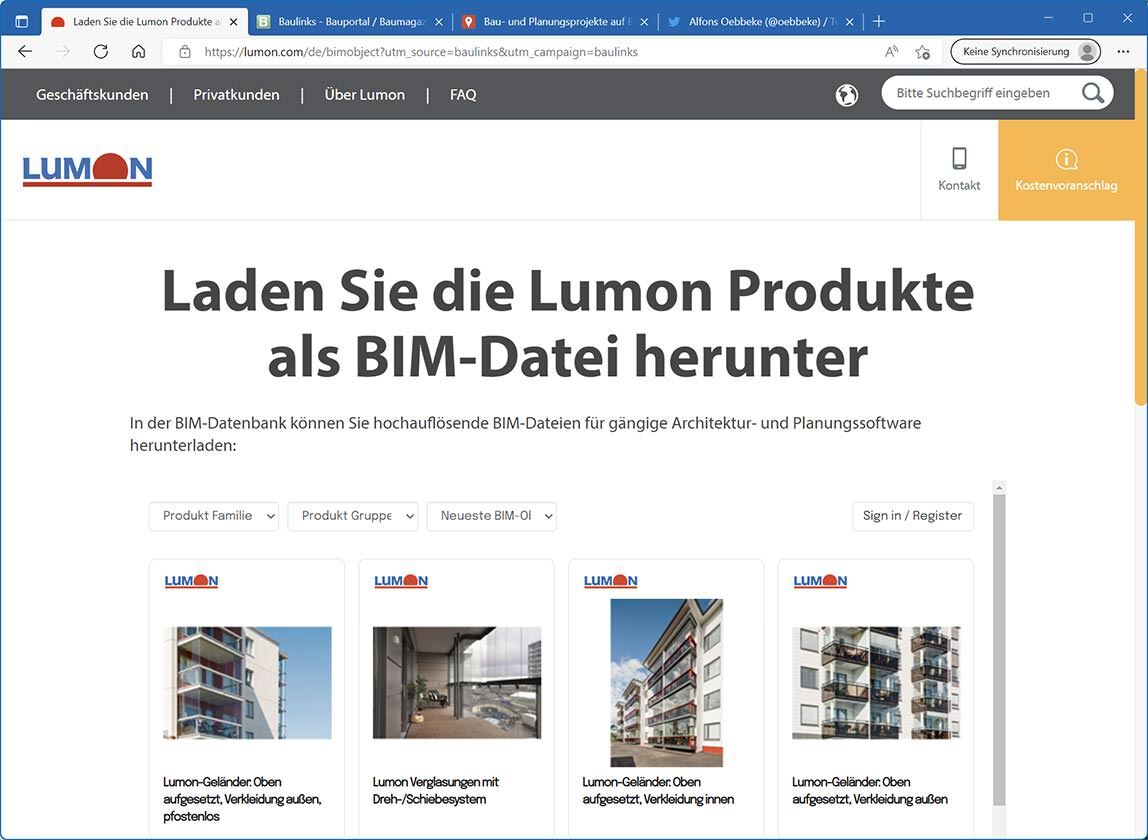Open 'Lumon Verglasungen mit Dreh-/Schiebesystem' title
This screenshot has height=840, width=1148.
(436, 790)
